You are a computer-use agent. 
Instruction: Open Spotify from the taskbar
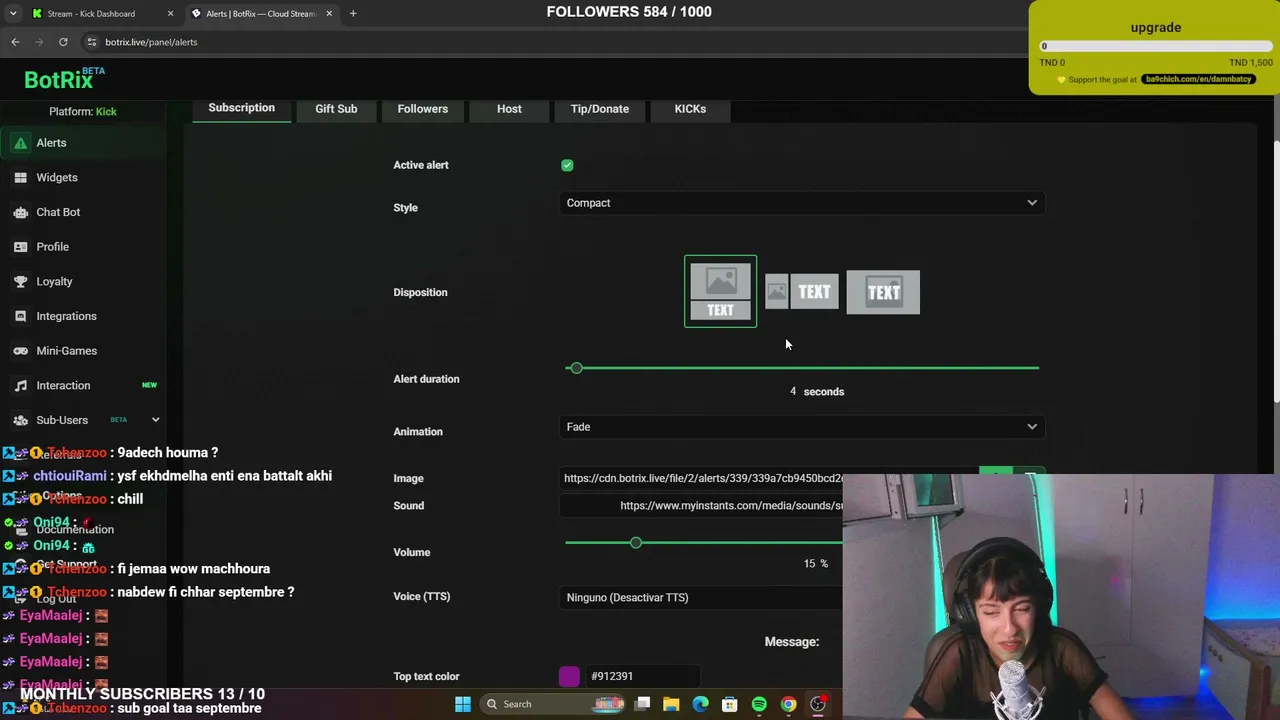coord(759,704)
